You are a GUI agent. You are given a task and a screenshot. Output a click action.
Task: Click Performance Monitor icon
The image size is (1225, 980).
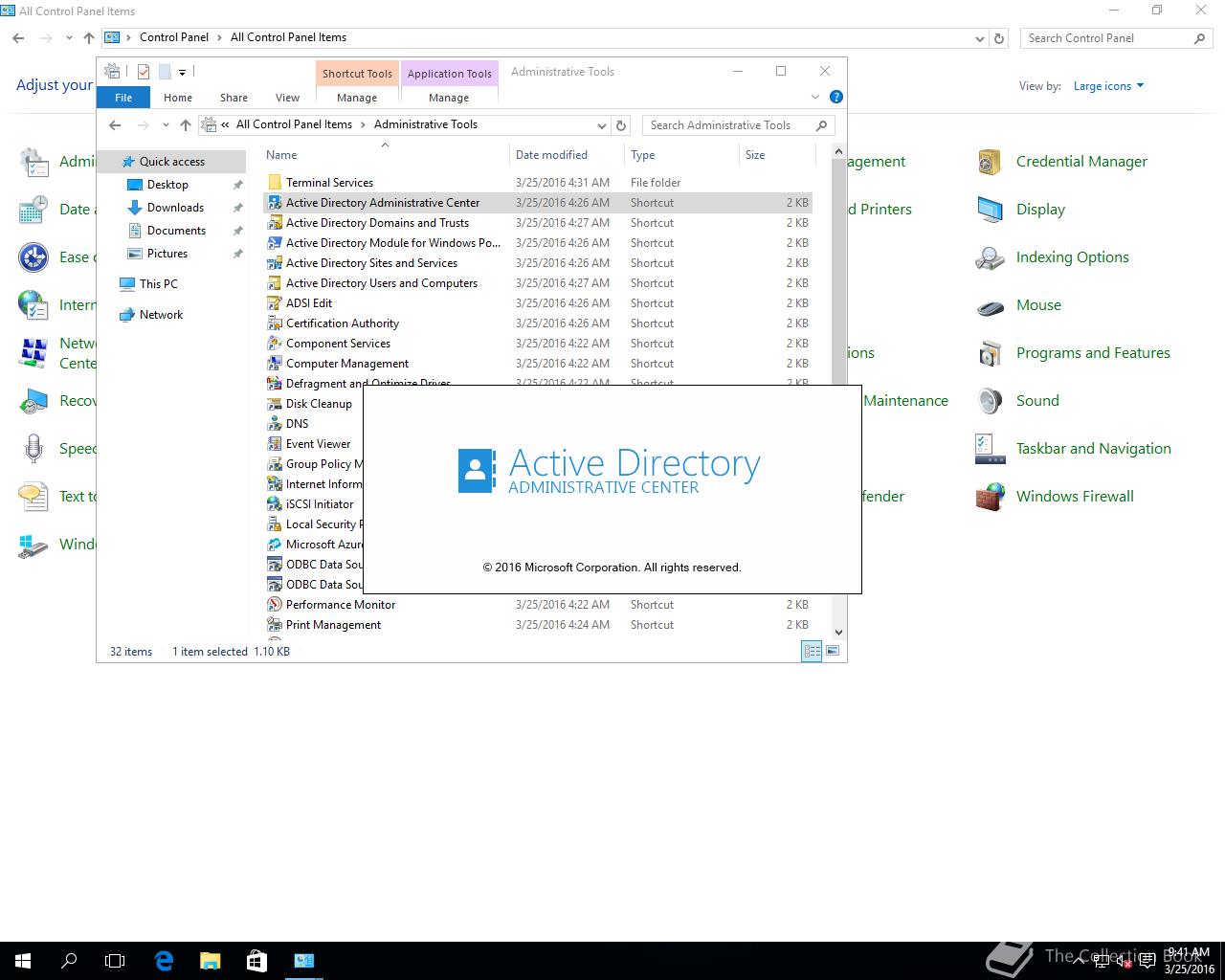click(x=275, y=605)
